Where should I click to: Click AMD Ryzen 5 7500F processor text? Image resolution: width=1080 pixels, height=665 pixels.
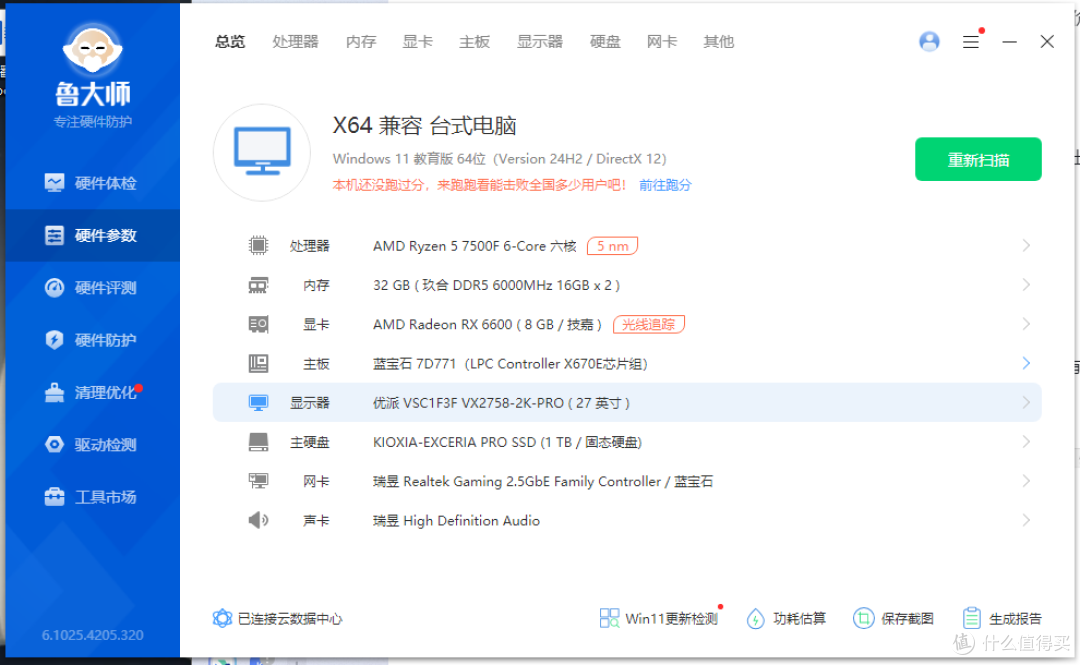(475, 246)
